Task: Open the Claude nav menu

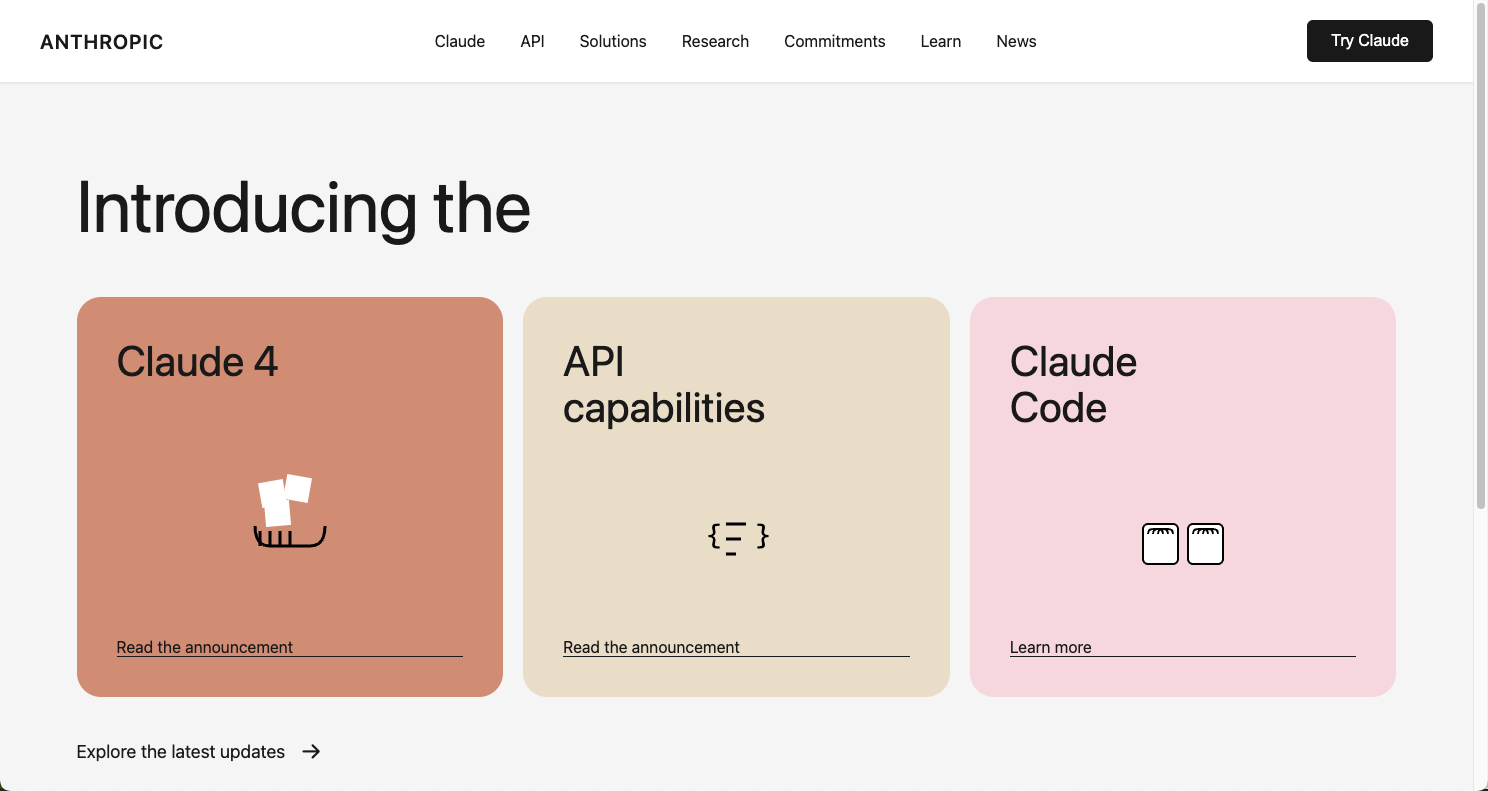Action: [x=460, y=41]
